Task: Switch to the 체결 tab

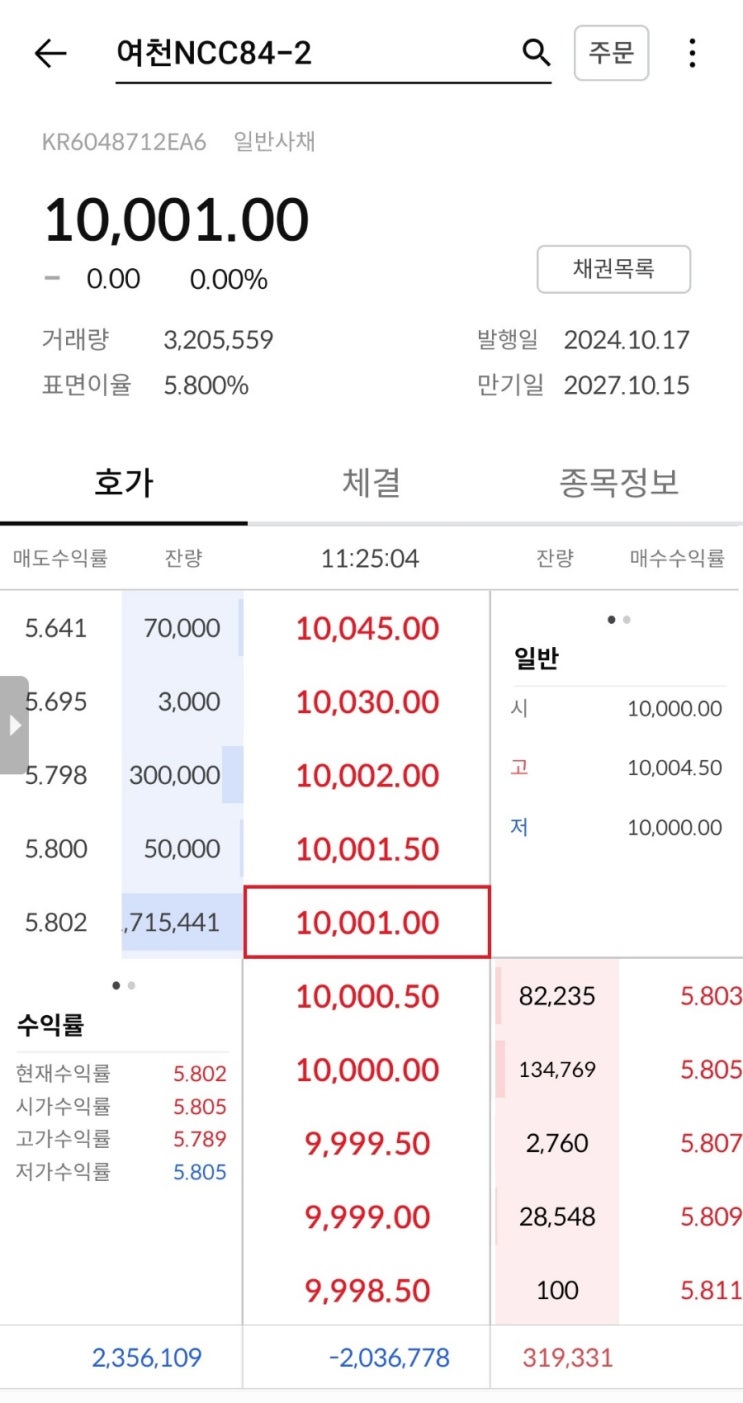Action: (x=371, y=483)
